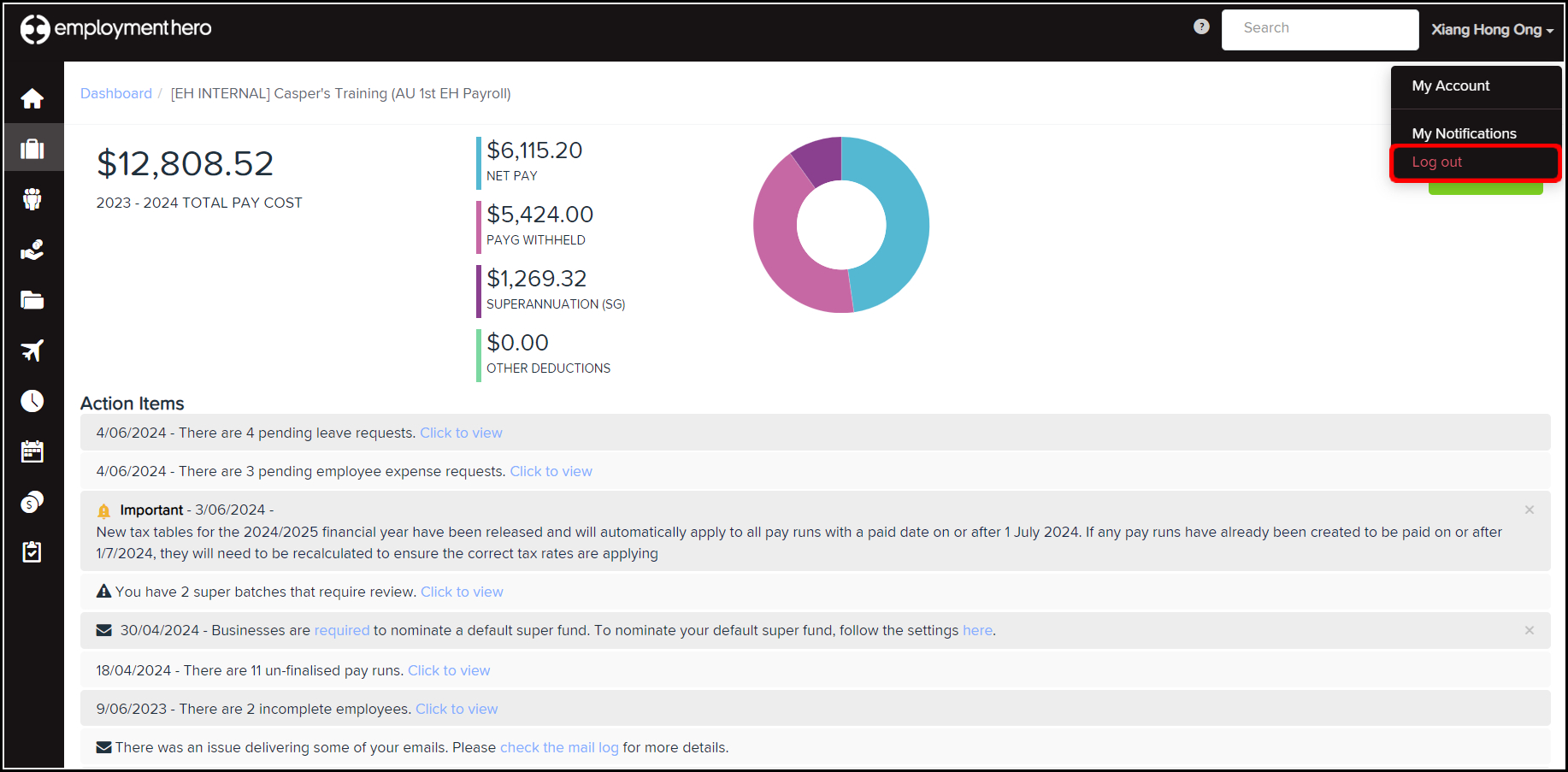Choose Log out from the menu
Screen dimensions: 1568x772
pyautogui.click(x=1436, y=162)
